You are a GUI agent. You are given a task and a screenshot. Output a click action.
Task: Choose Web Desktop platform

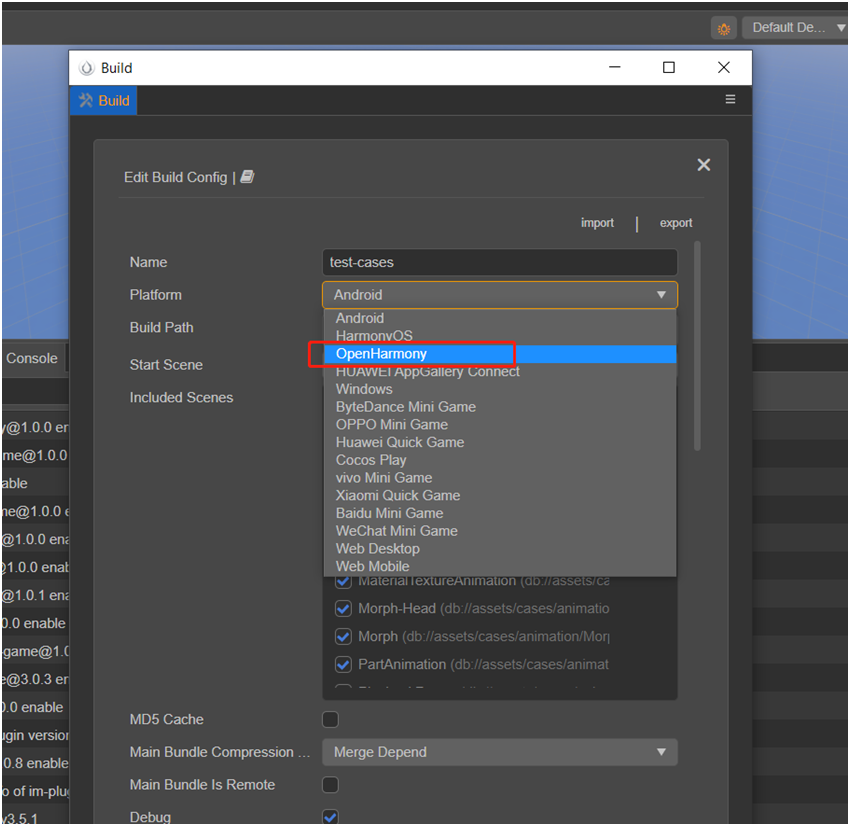(x=500, y=549)
